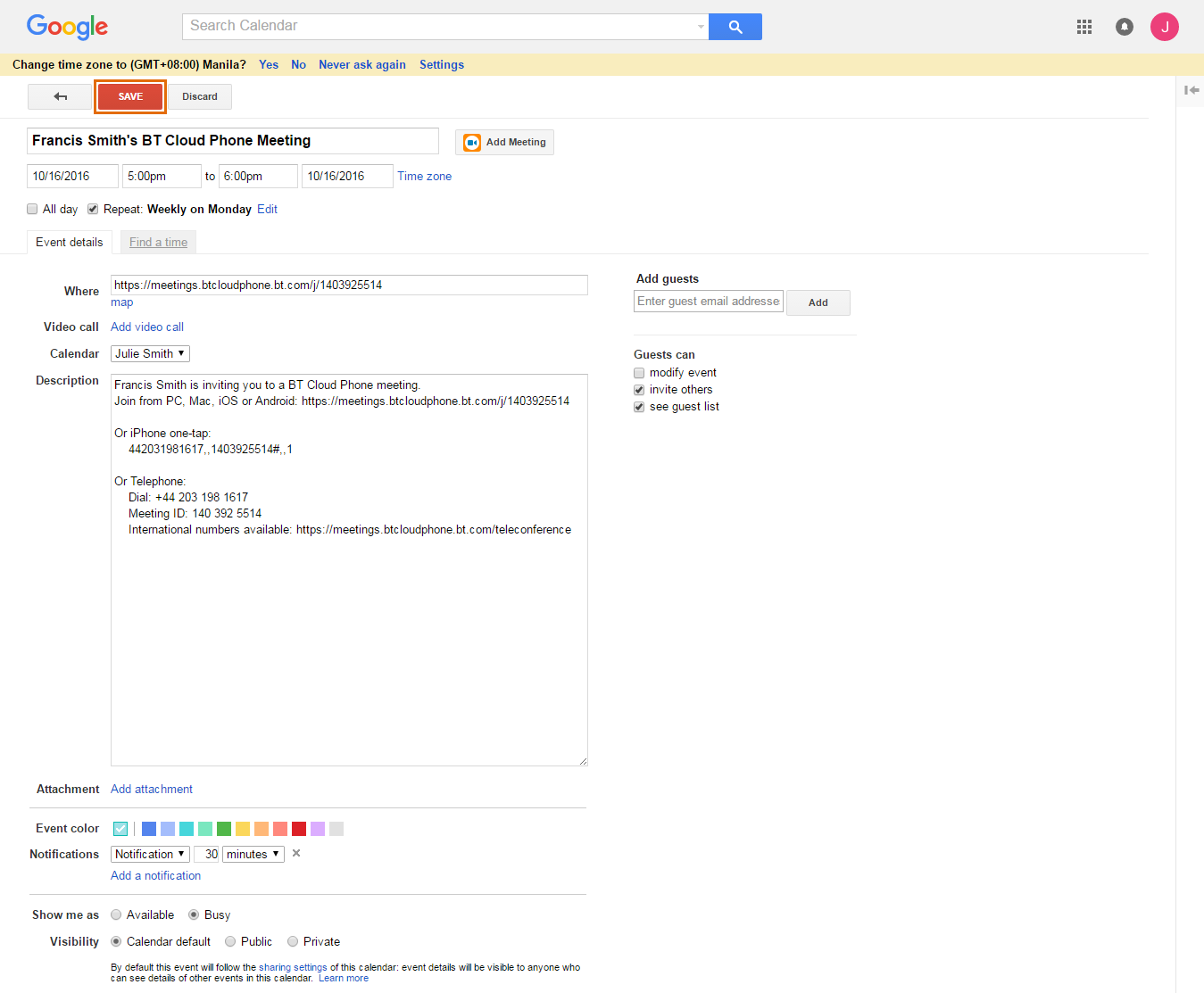The image size is (1204, 993).
Task: Pick the light blue event color
Action: click(x=168, y=829)
